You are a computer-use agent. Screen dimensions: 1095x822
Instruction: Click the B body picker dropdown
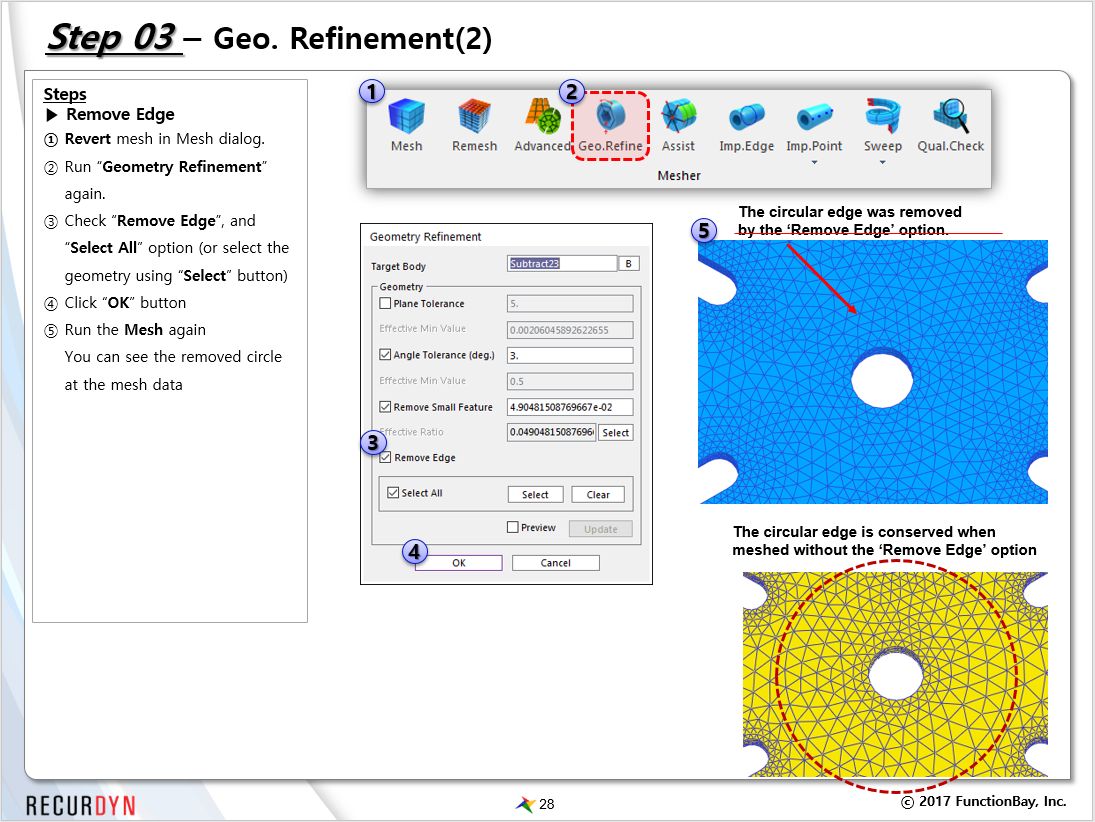point(631,263)
